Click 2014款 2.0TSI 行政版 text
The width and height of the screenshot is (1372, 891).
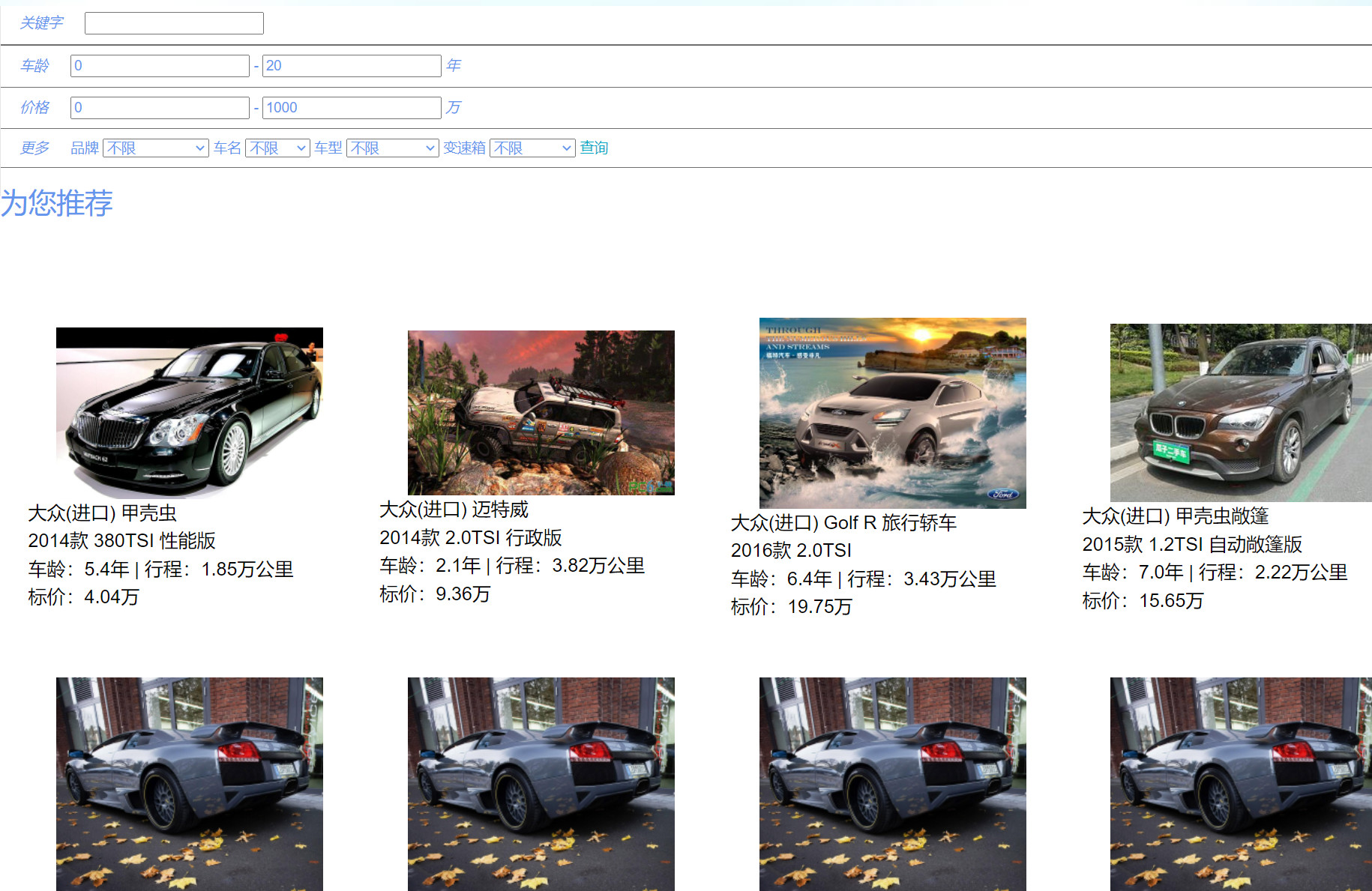coord(471,538)
